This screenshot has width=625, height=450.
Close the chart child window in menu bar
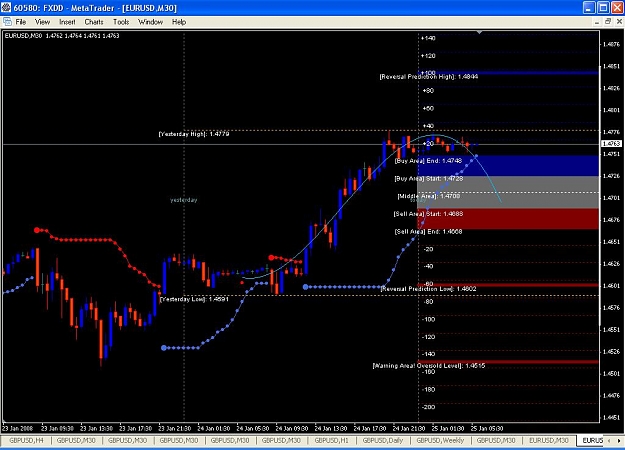coord(619,22)
